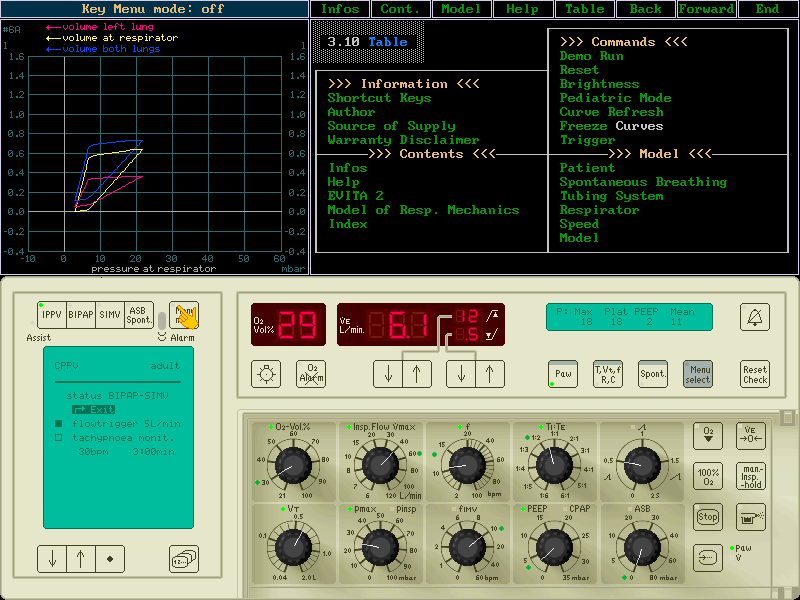Switch ventilation mode to BIPAP
800x600 pixels.
click(x=81, y=315)
